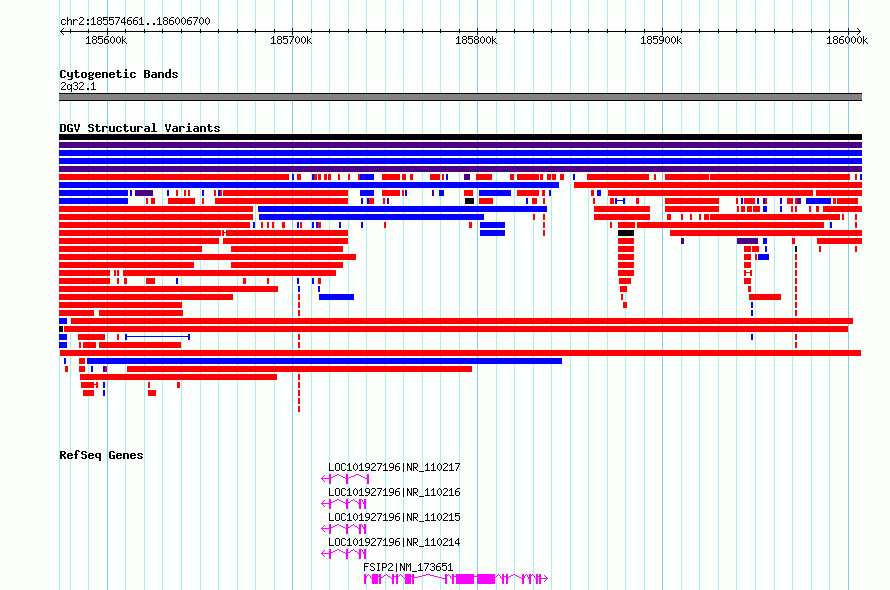Image resolution: width=890 pixels, height=590 pixels.
Task: Click the left arrowhead of the ruler
Action: point(62,31)
